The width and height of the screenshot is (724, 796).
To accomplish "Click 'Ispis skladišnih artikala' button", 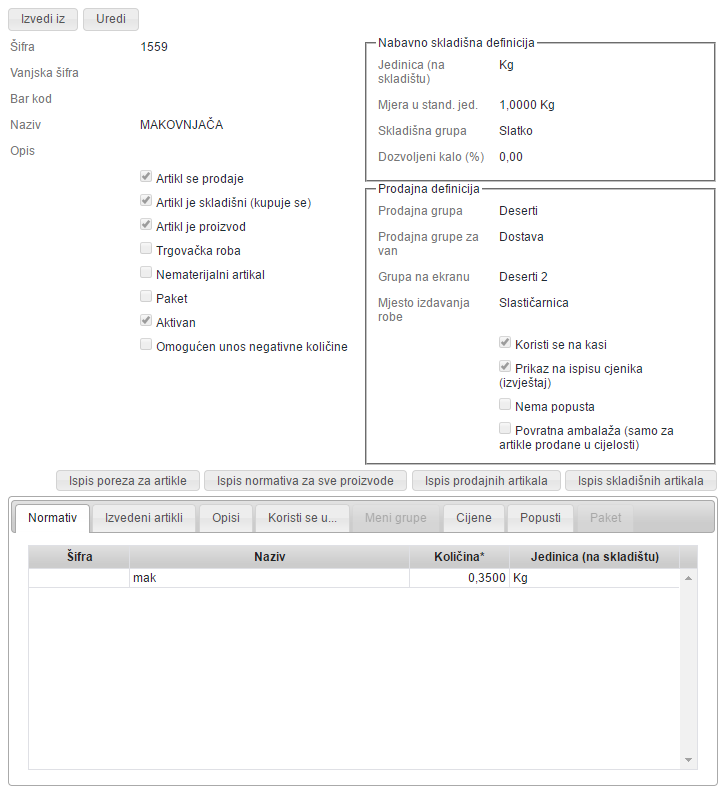I will coord(640,481).
